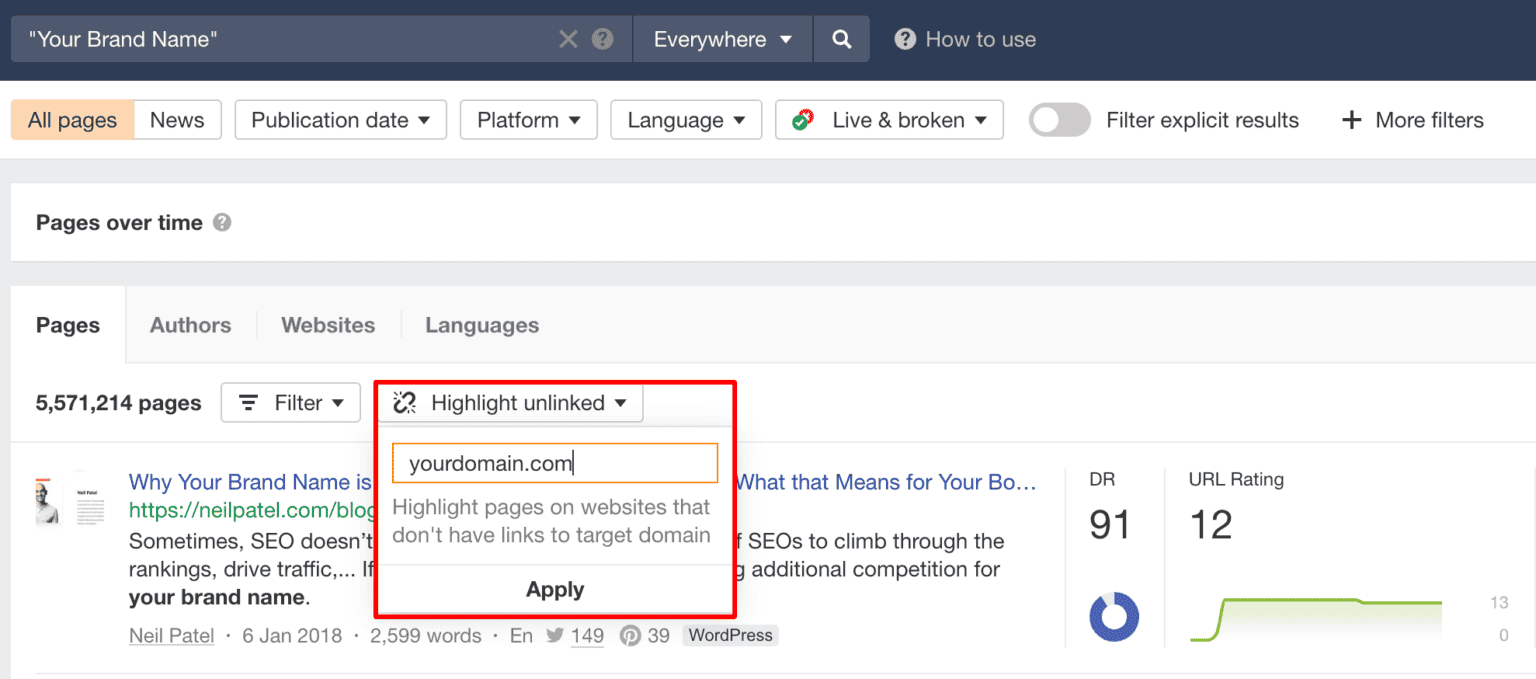Click the Pages over time info icon

tap(222, 223)
